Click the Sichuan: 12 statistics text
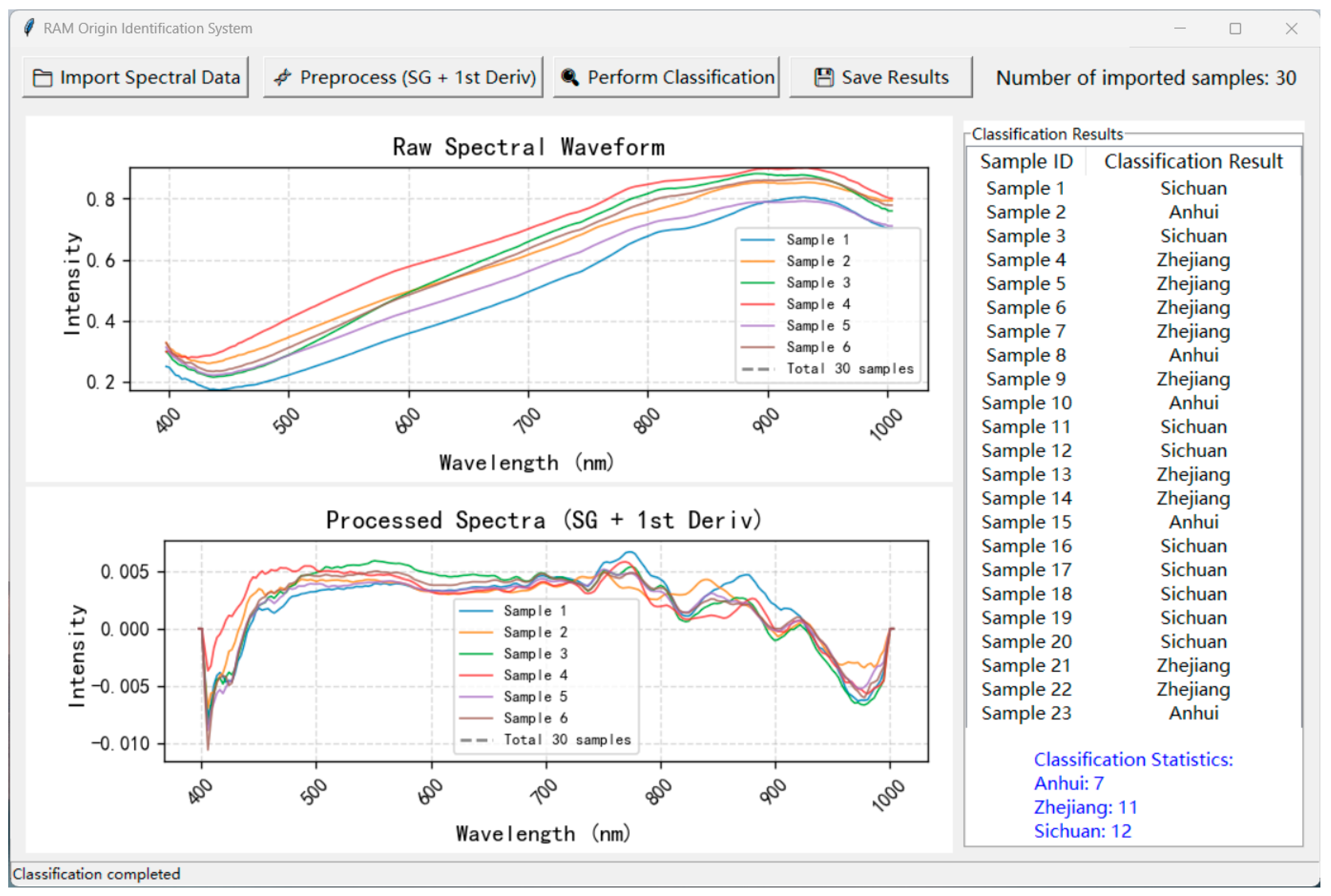 [x=1083, y=831]
